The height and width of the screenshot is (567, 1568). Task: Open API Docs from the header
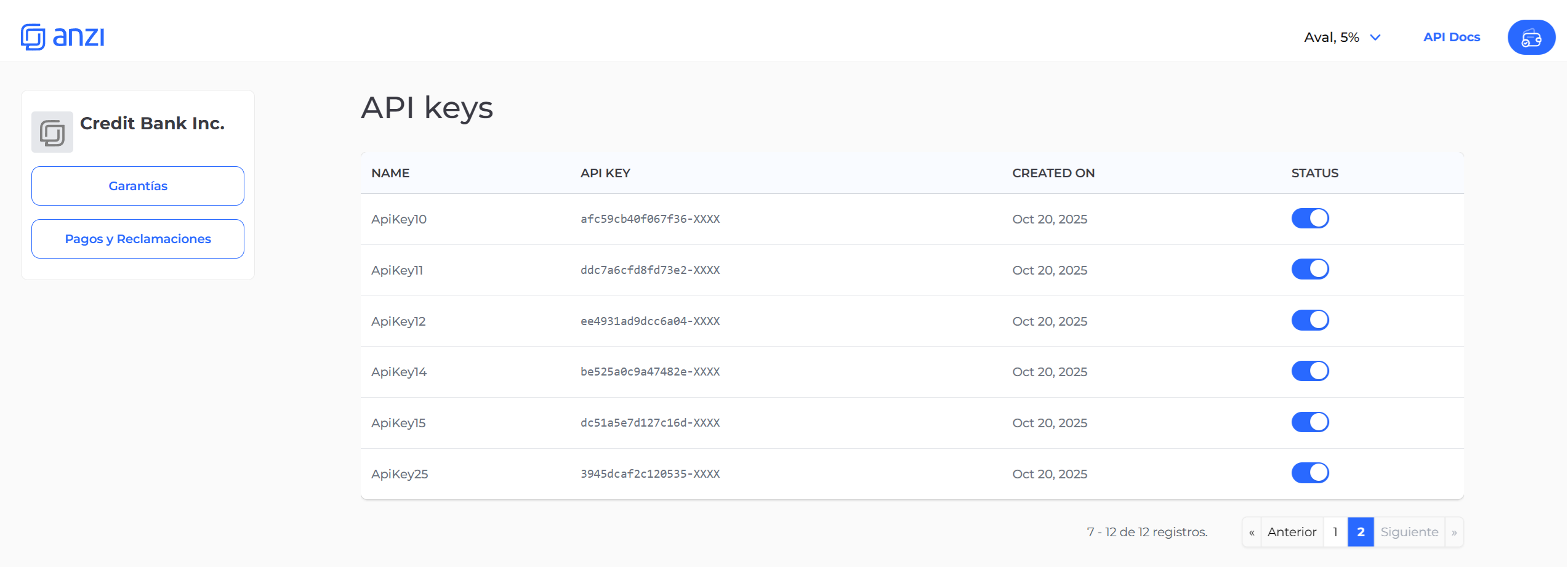click(1451, 37)
